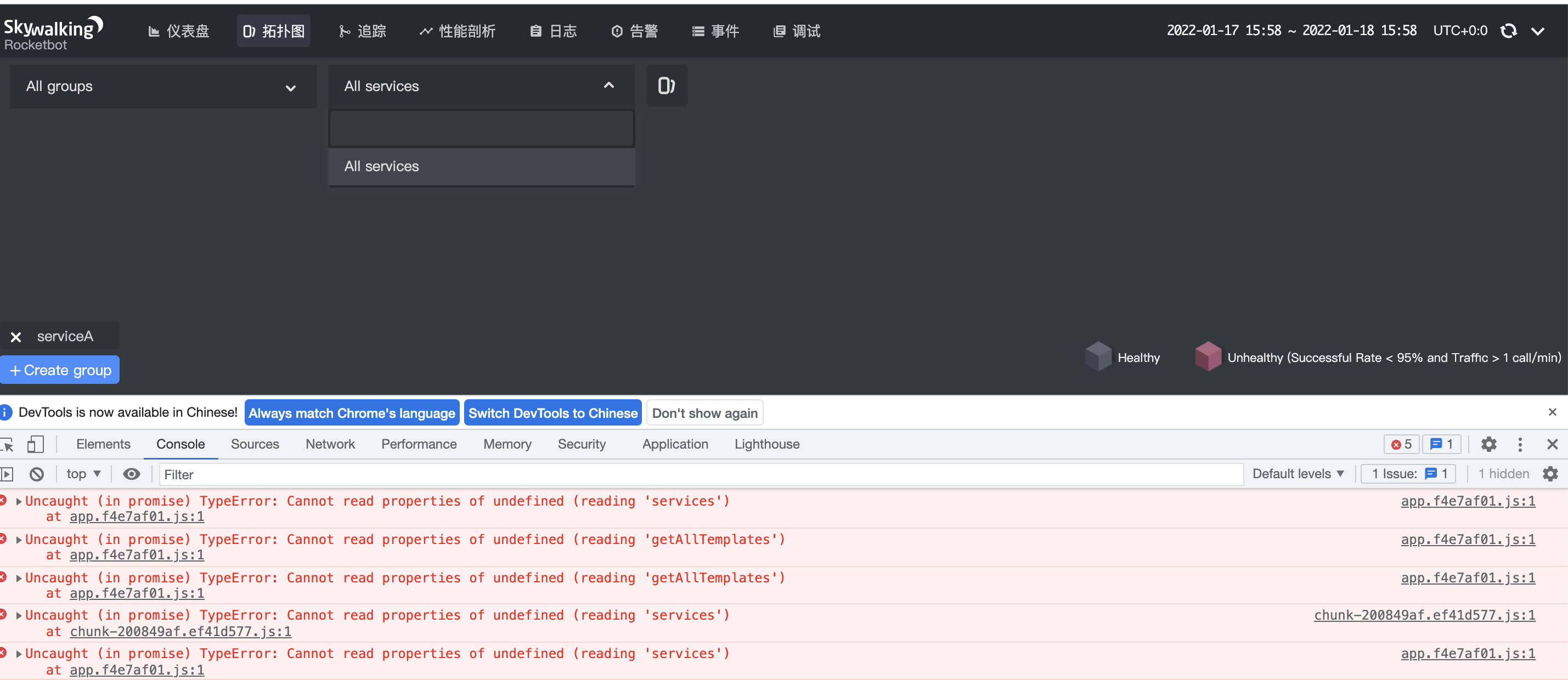Image resolution: width=1568 pixels, height=680 pixels.
Task: Toggle the device emulation icon in DevTools
Action: click(x=36, y=445)
